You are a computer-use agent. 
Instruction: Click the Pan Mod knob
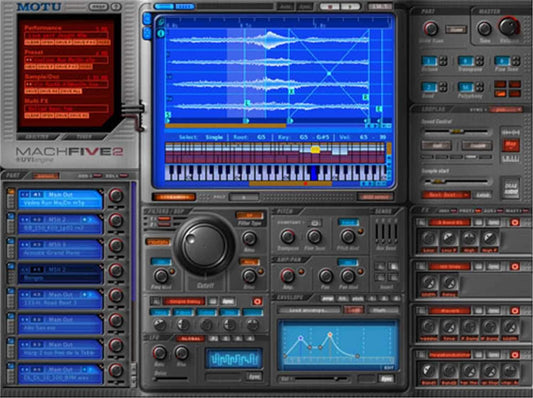click(x=348, y=276)
